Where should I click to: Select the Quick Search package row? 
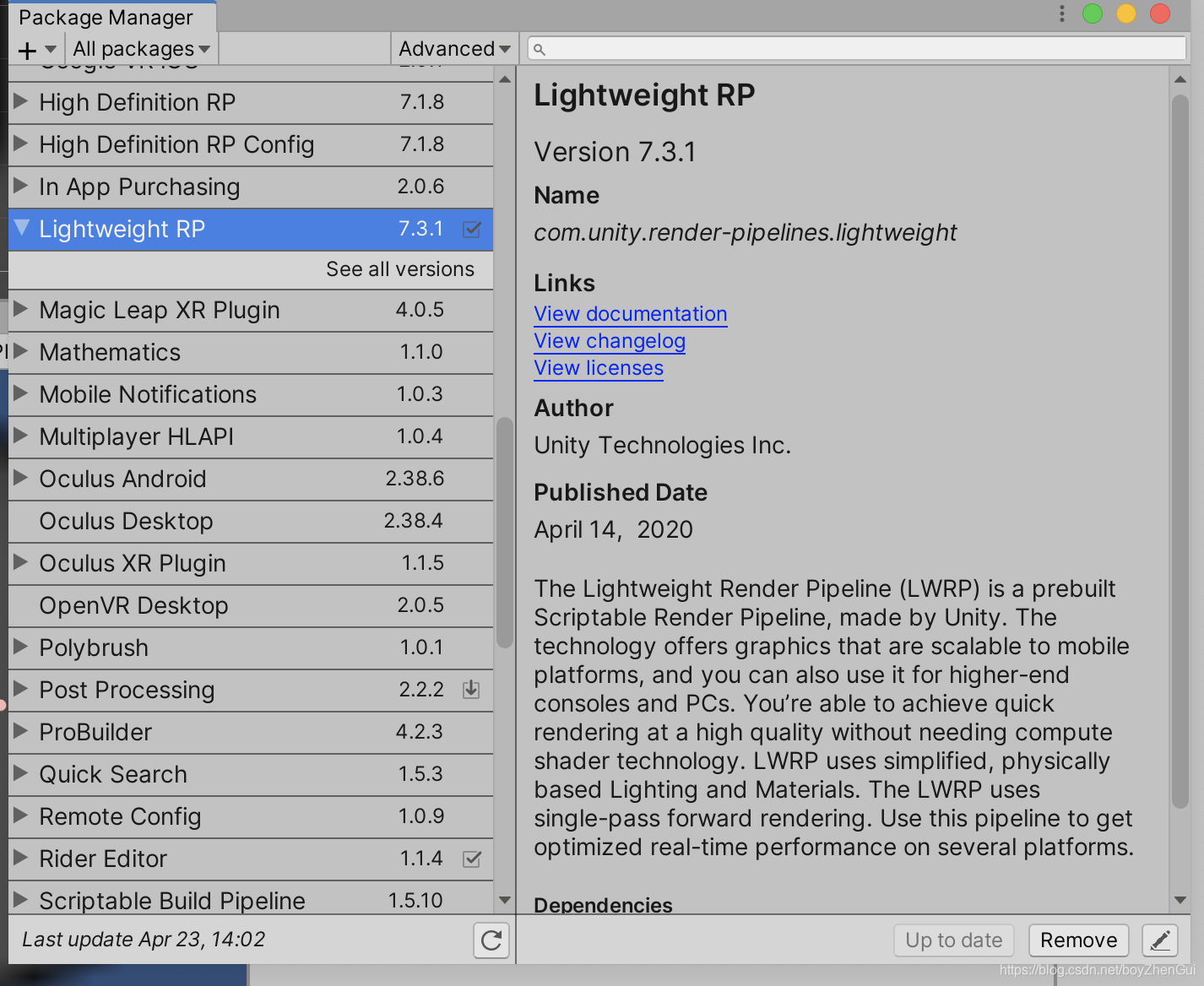(251, 774)
